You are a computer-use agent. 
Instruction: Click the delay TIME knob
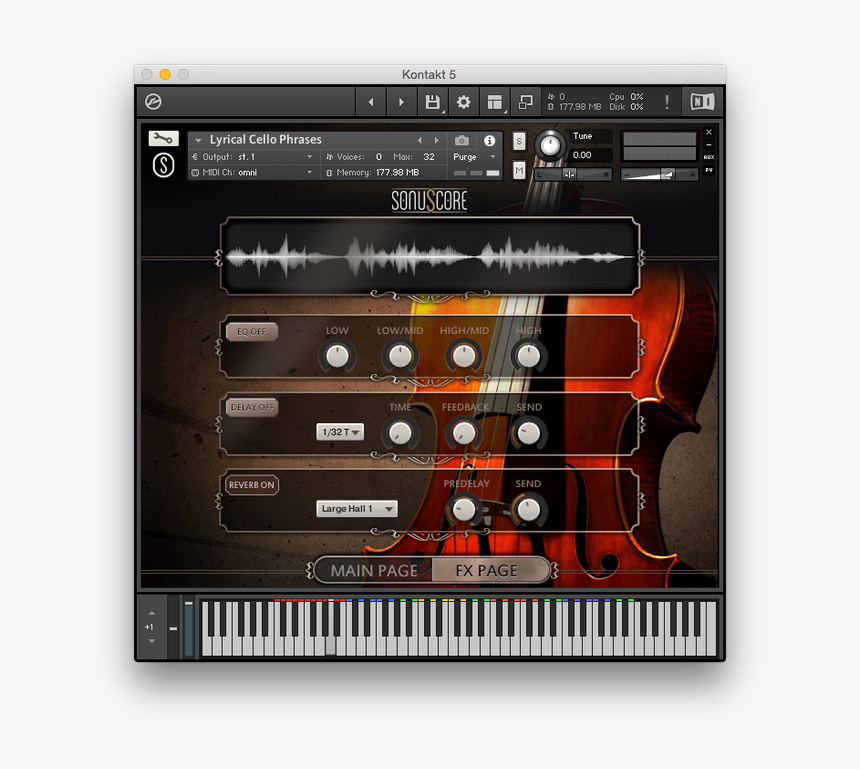(400, 433)
